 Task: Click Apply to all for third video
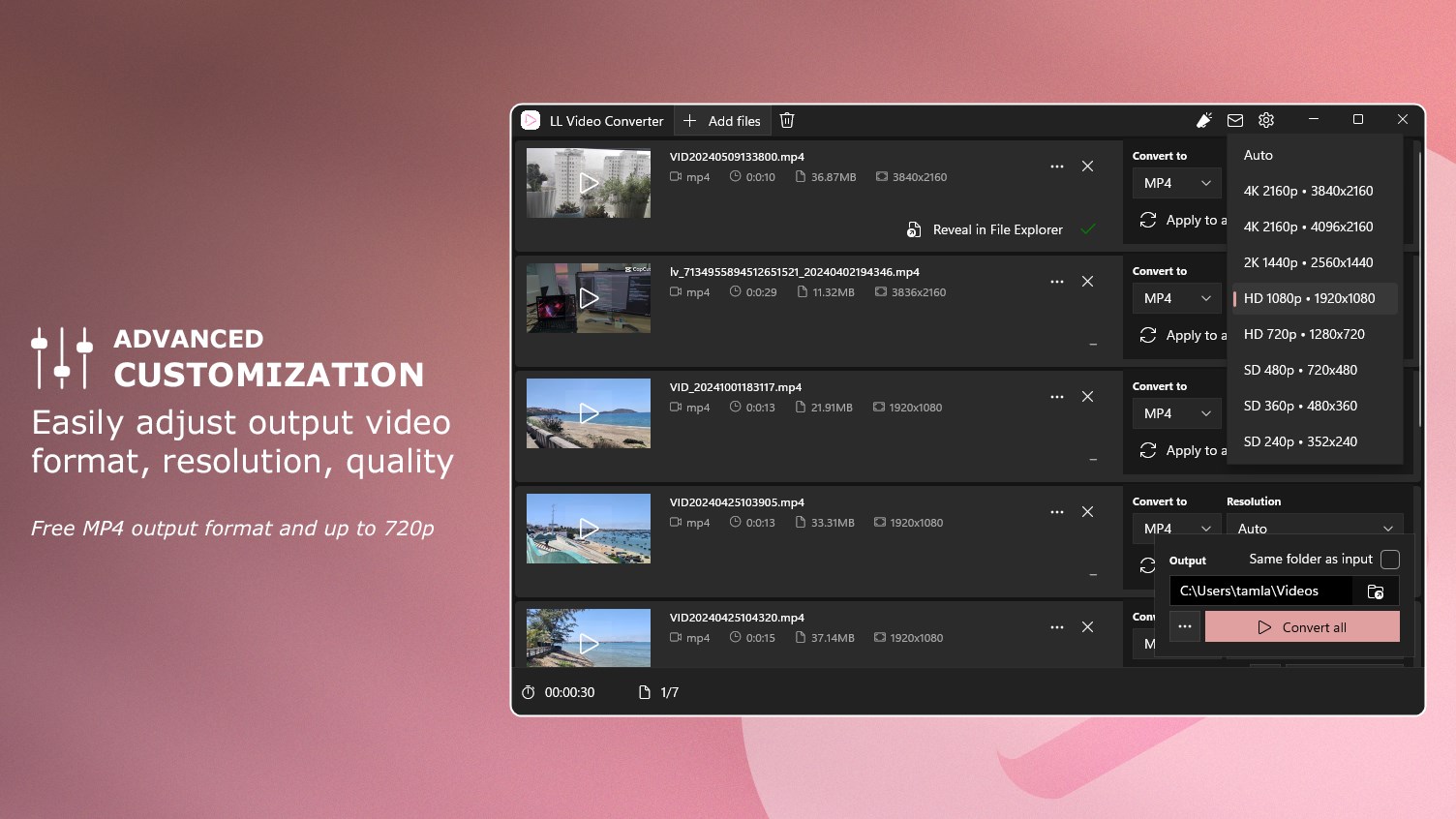[x=1183, y=451]
